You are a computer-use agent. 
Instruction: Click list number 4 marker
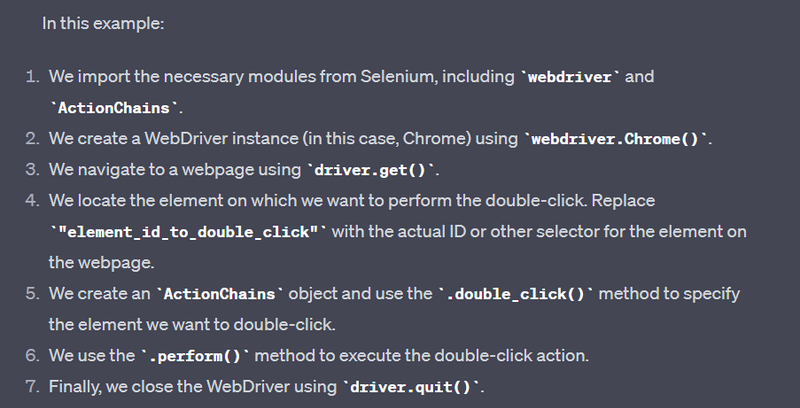(32, 200)
